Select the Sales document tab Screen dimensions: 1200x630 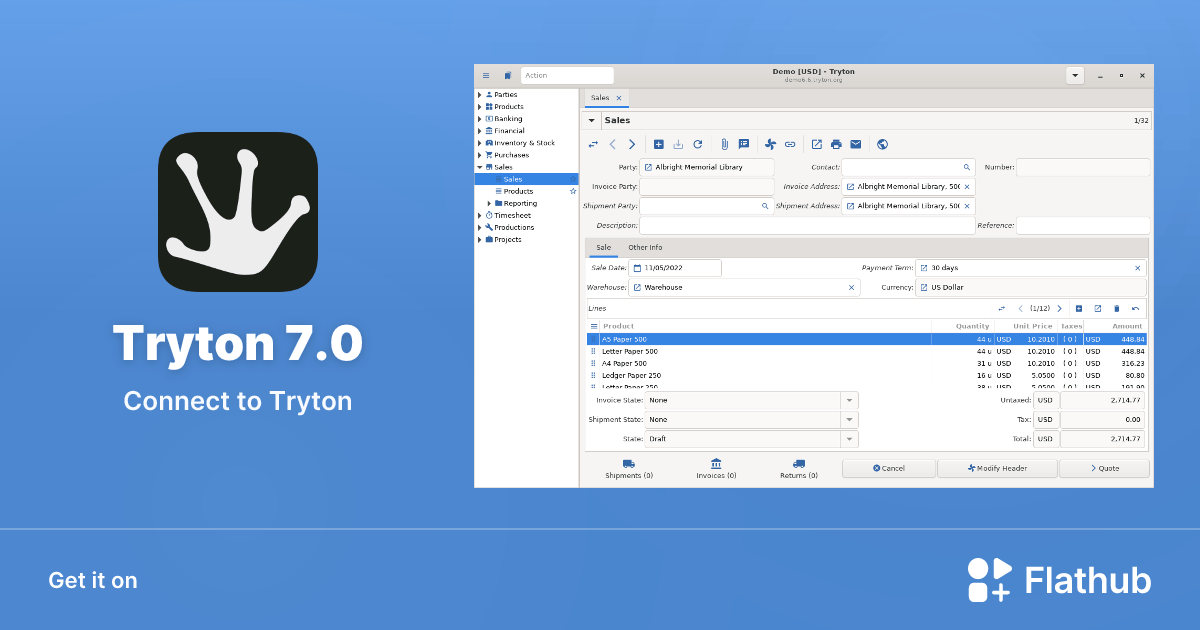pos(600,98)
